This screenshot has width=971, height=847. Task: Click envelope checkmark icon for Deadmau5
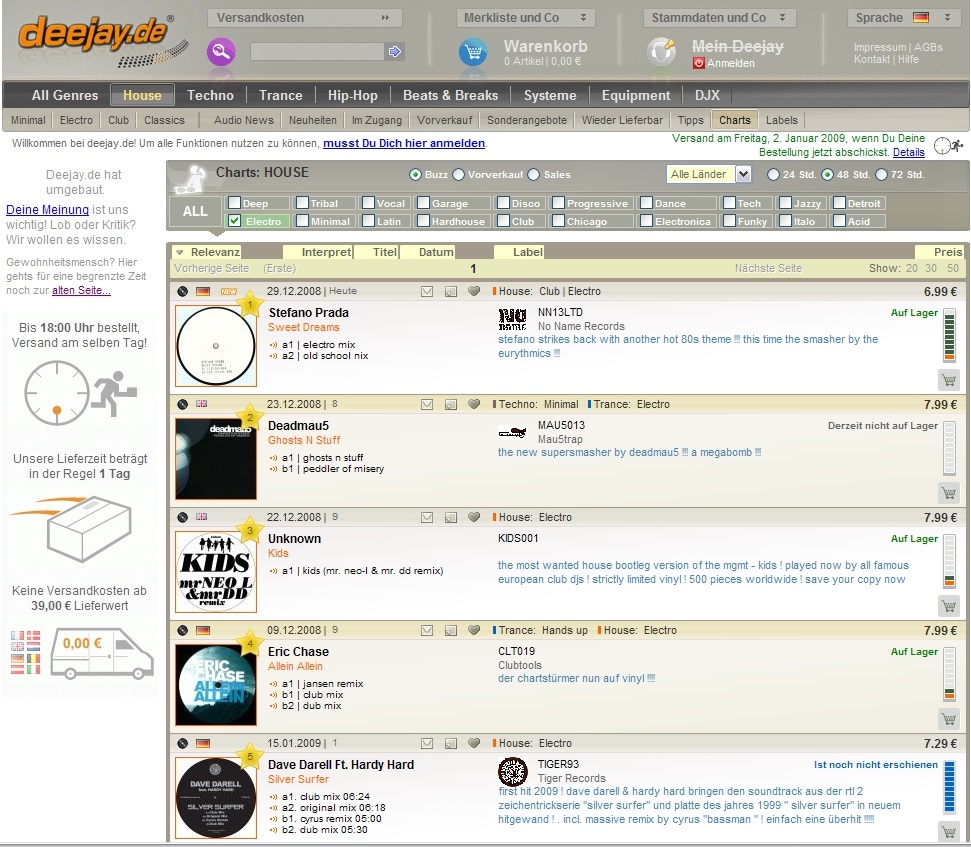tap(427, 404)
